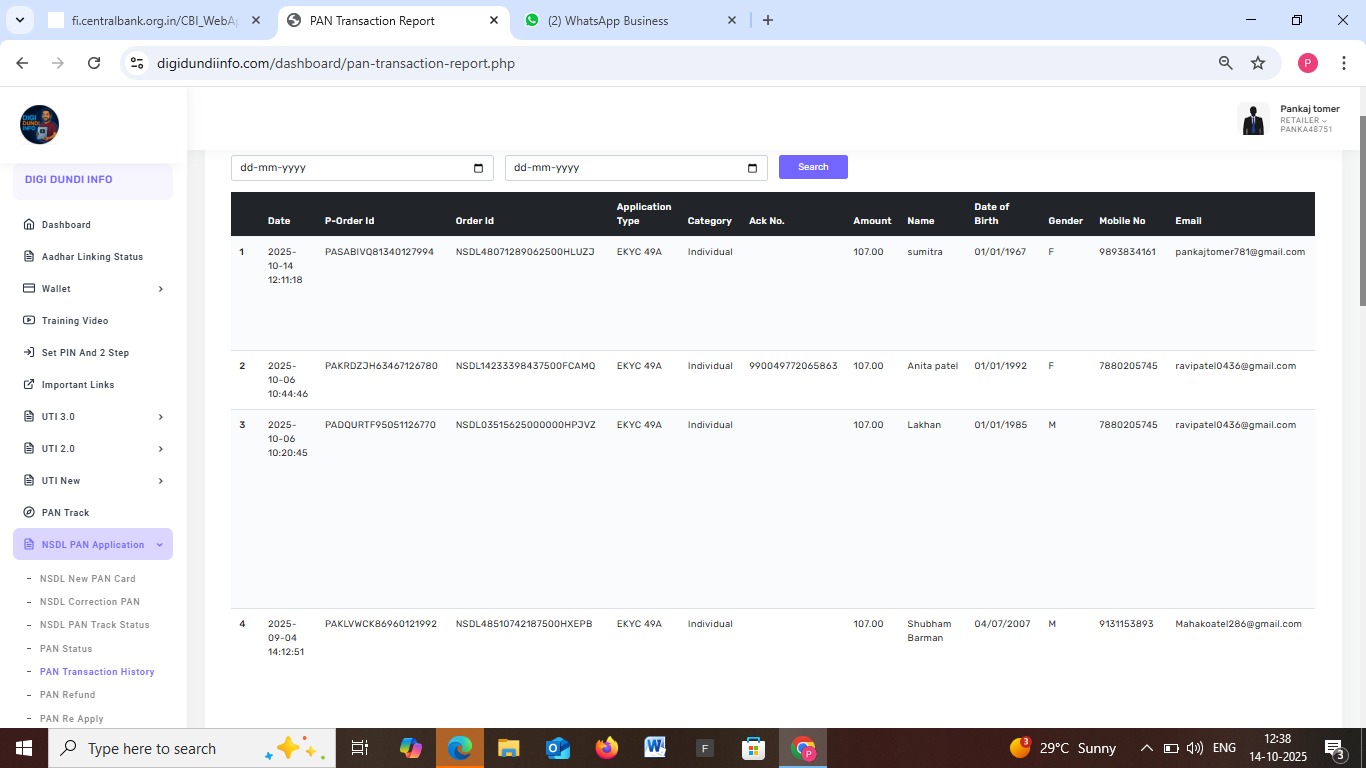
Task: Bookmark this page with the star icon
Action: pyautogui.click(x=1258, y=63)
